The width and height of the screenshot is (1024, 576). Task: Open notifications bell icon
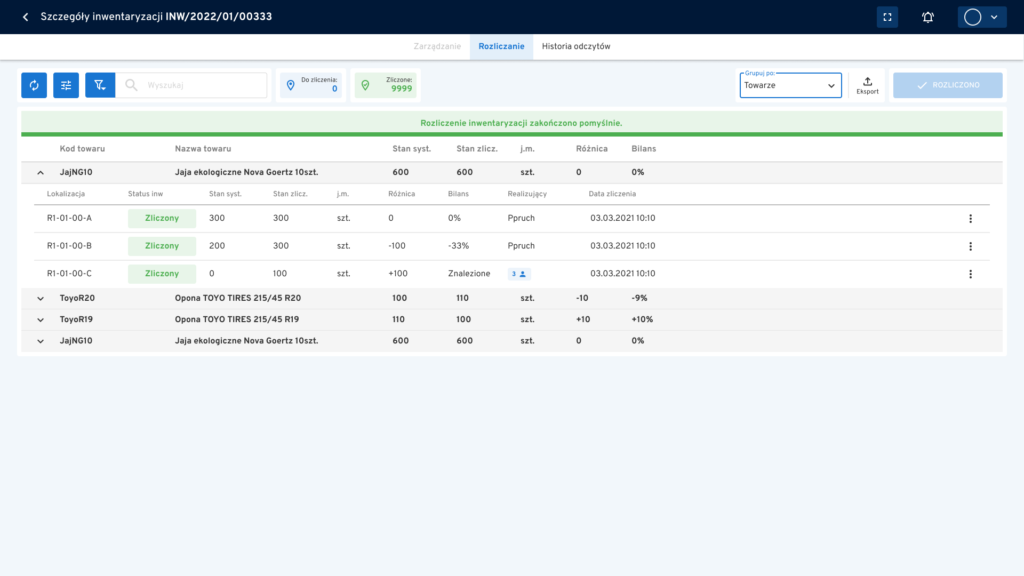click(x=928, y=17)
